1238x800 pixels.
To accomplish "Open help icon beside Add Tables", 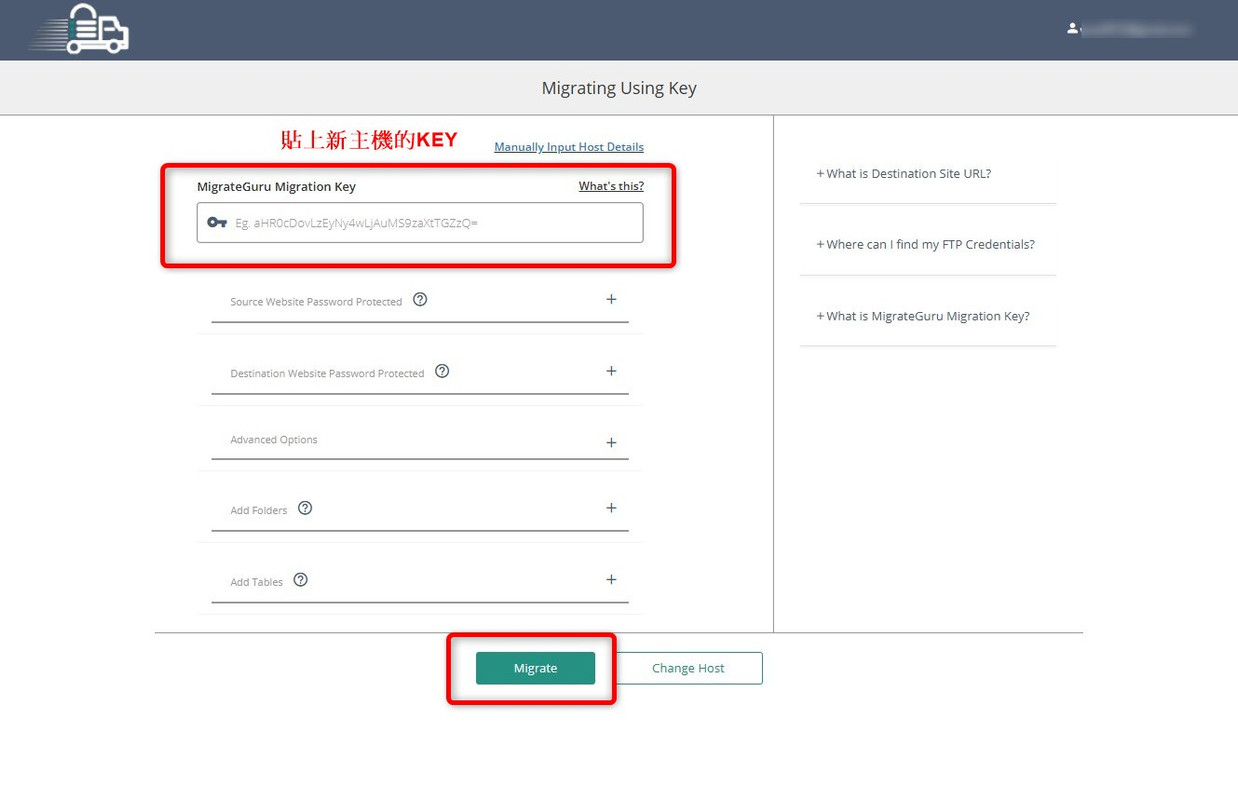I will (x=300, y=580).
